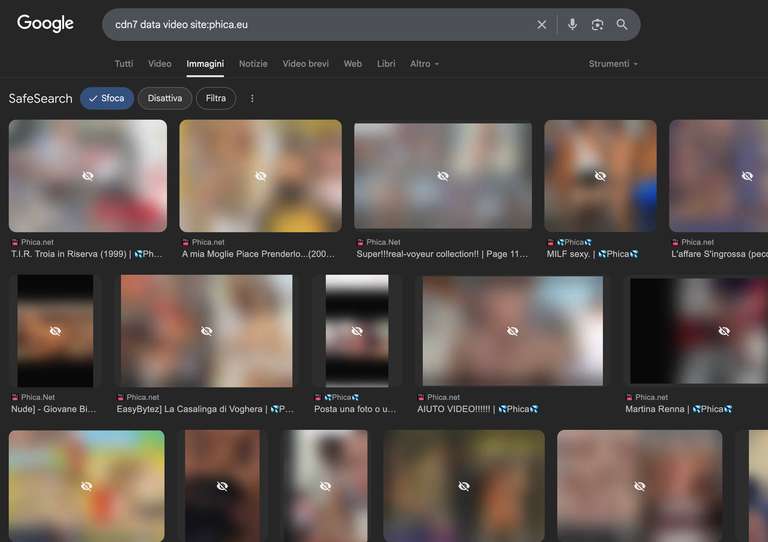Switch to the Notizie tab
768x542 pixels.
(253, 64)
